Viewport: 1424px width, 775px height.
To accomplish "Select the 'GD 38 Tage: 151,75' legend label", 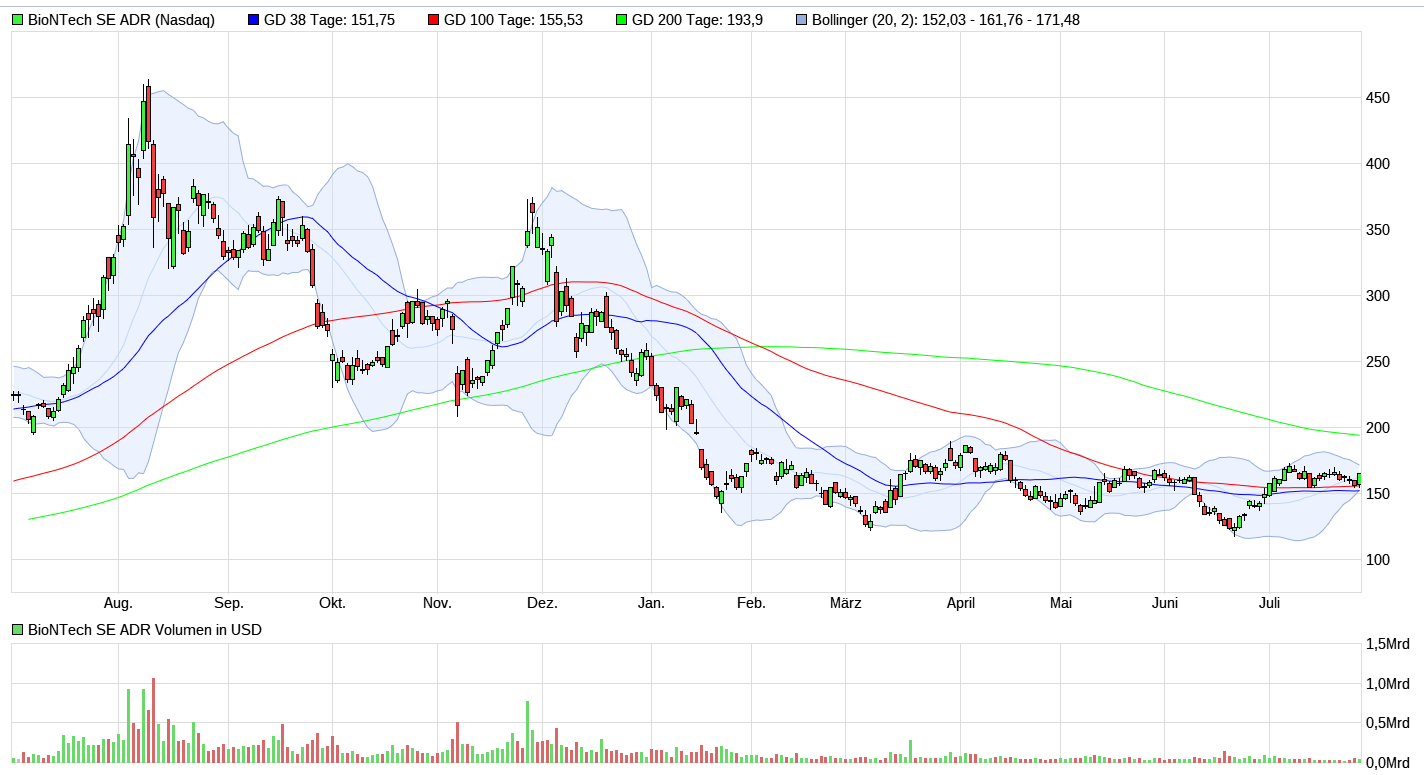I will (330, 20).
